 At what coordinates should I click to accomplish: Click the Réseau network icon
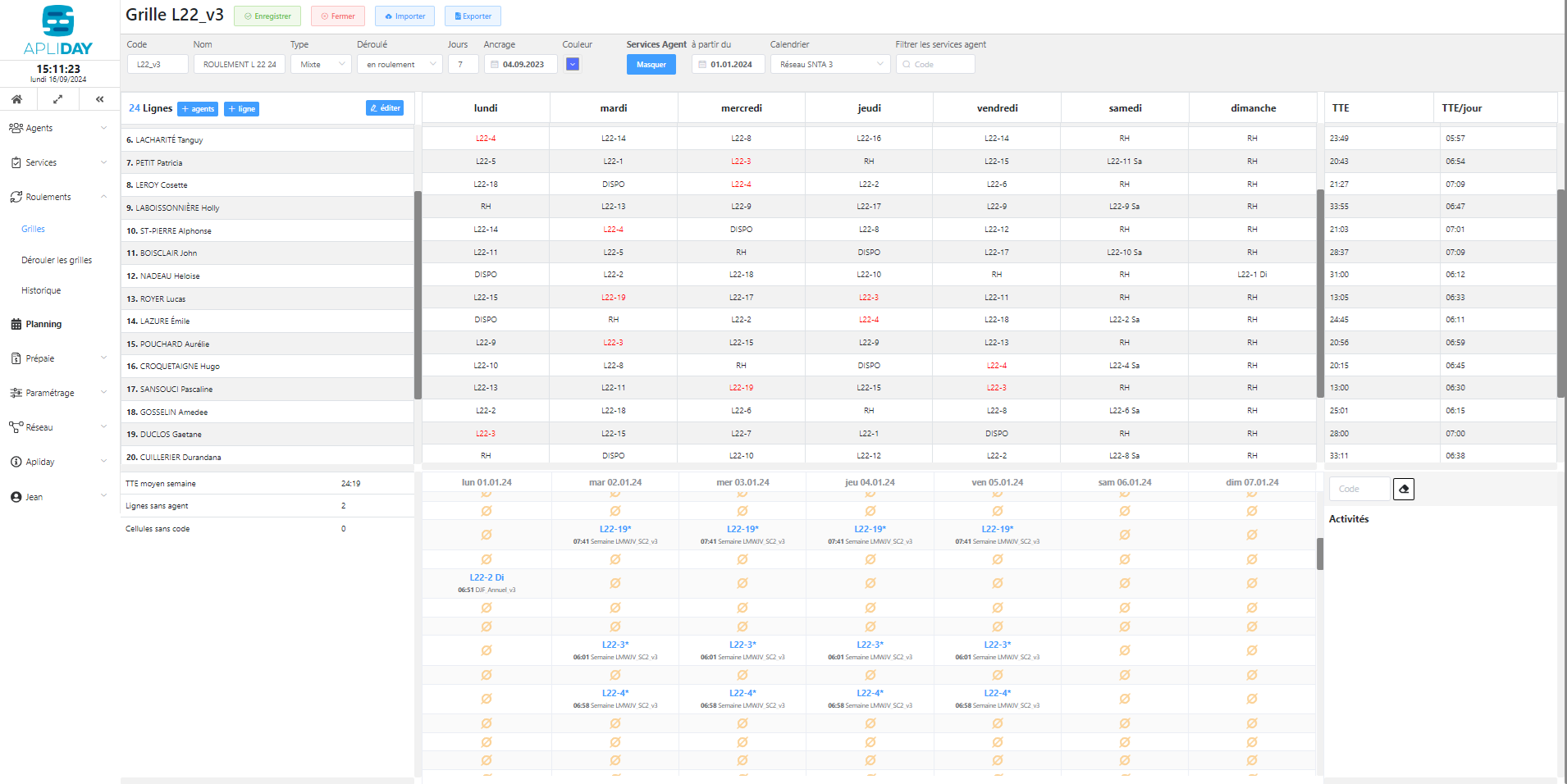16,427
